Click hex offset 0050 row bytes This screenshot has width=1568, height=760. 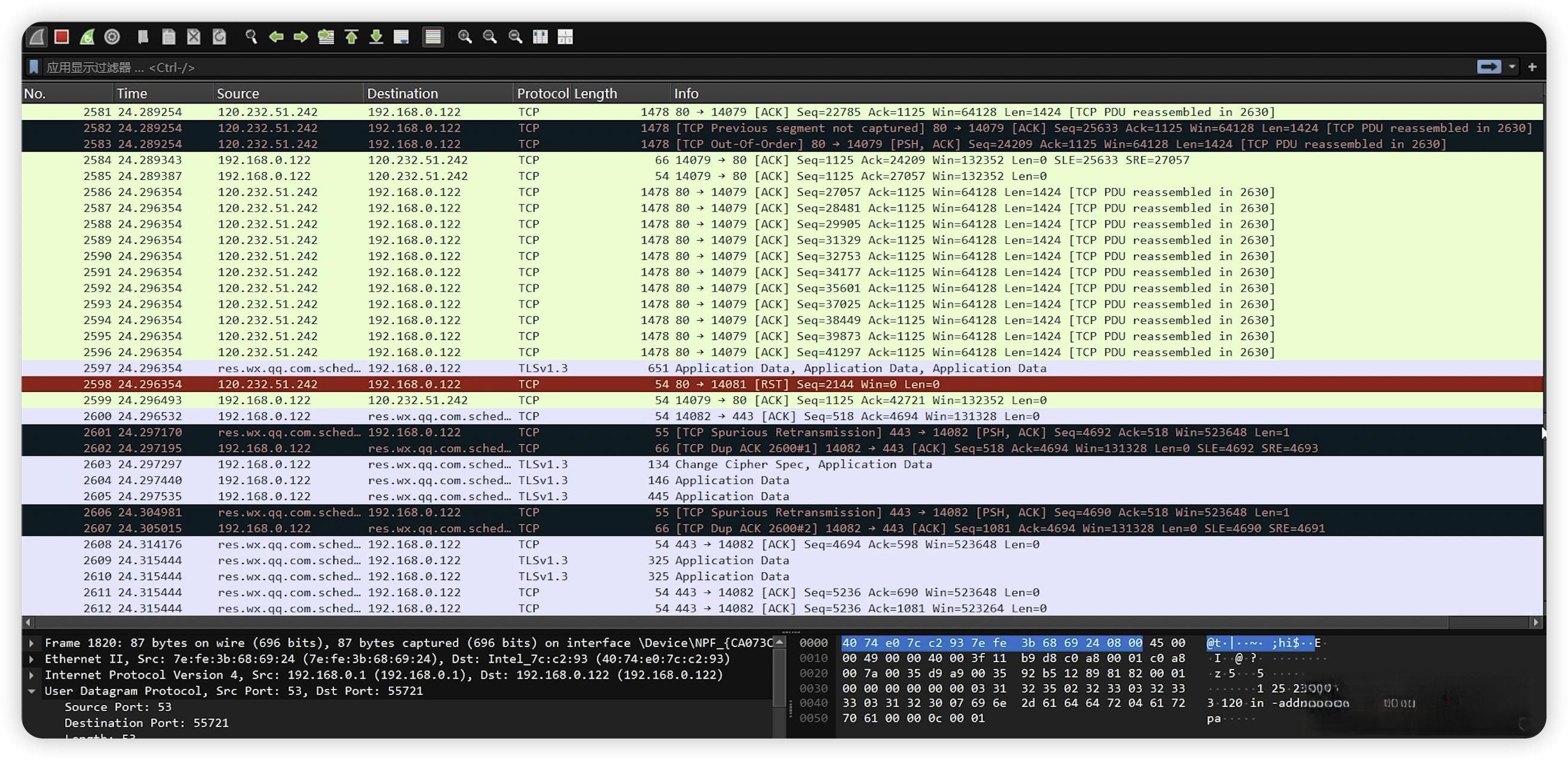[x=913, y=718]
